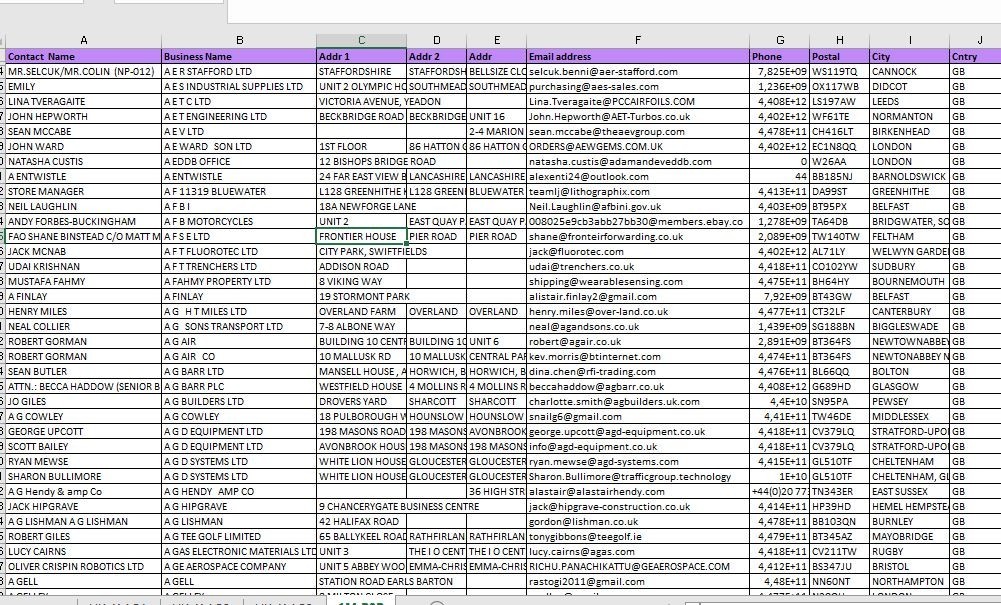The image size is (1001, 605).
Task: Select the email 'tonygibbons@teegolf.ie'
Action: (638, 536)
